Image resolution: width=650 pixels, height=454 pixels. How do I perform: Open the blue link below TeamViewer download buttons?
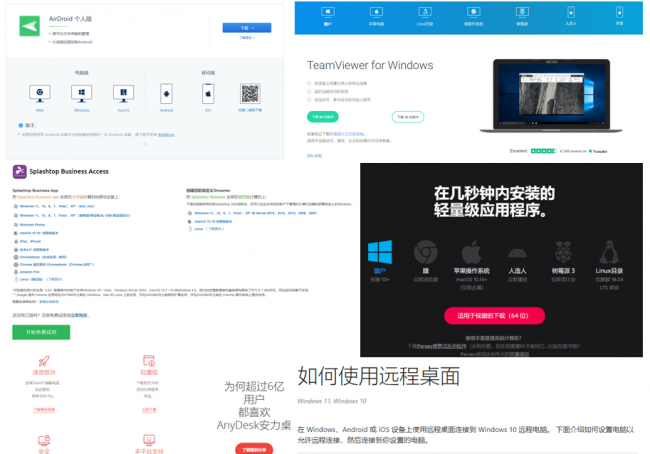click(x=349, y=134)
